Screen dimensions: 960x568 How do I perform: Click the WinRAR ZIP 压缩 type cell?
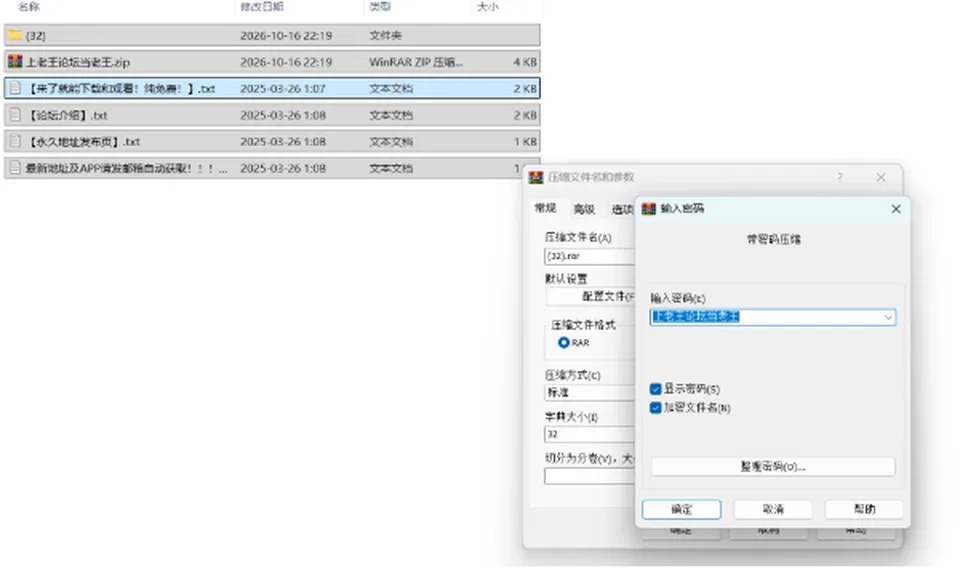pyautogui.click(x=416, y=62)
